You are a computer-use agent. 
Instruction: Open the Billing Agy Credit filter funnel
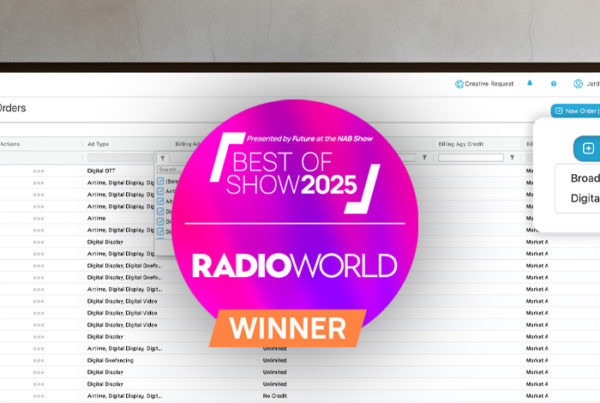click(512, 157)
